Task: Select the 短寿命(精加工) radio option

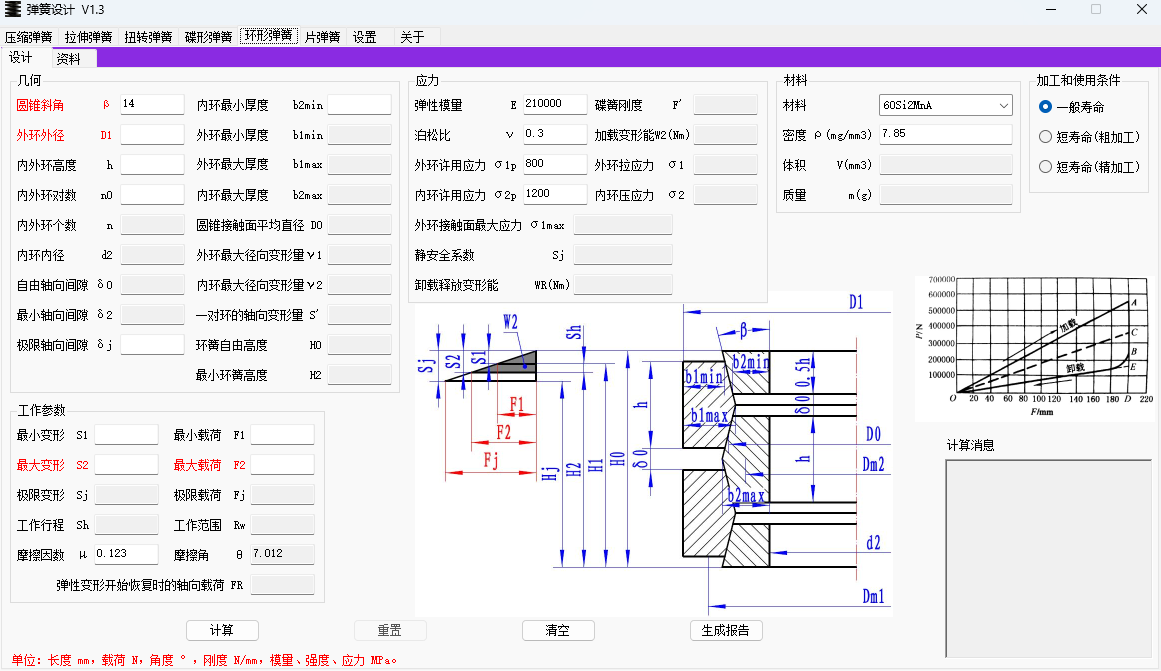Action: 1045,166
